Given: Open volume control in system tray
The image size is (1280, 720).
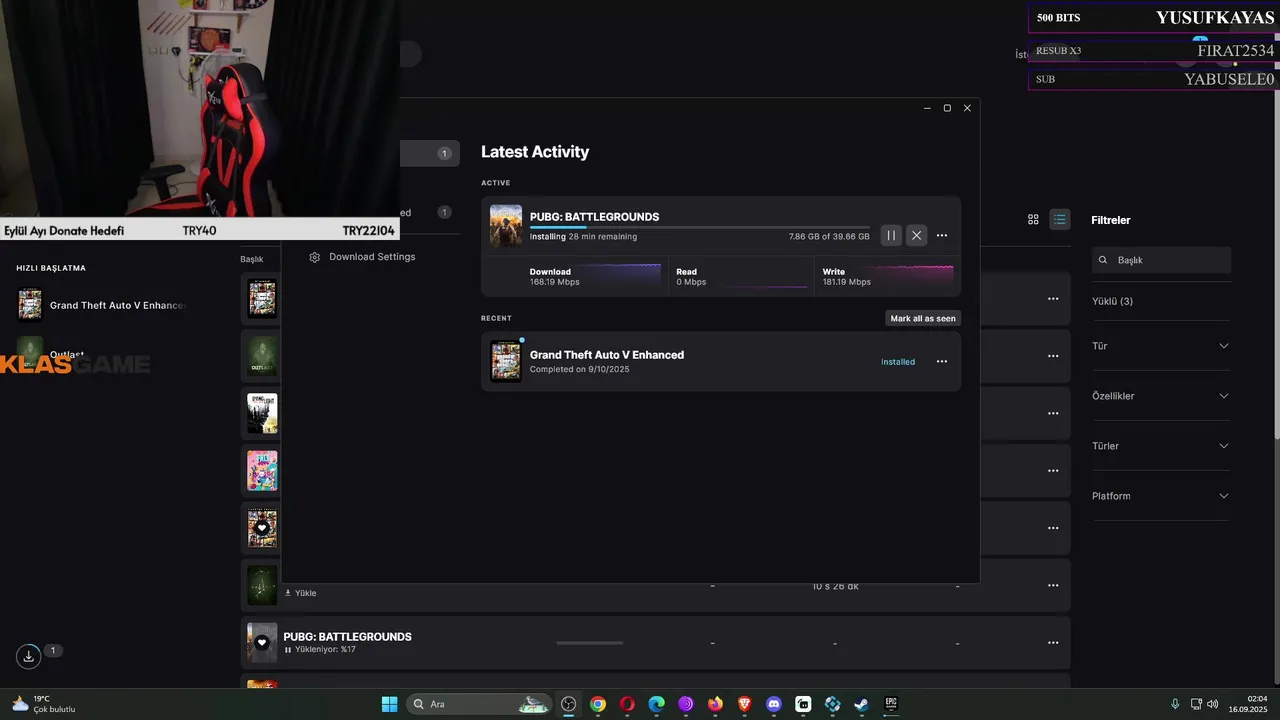Looking at the screenshot, I should (1213, 704).
